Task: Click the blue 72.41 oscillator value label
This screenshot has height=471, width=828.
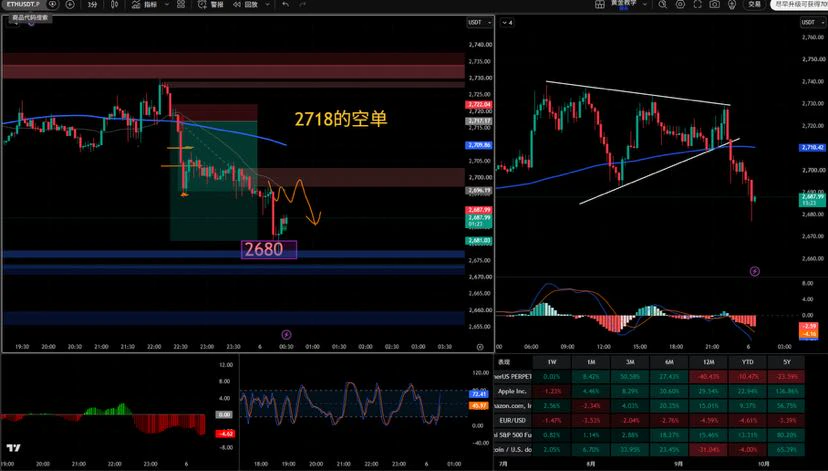Action: point(478,394)
